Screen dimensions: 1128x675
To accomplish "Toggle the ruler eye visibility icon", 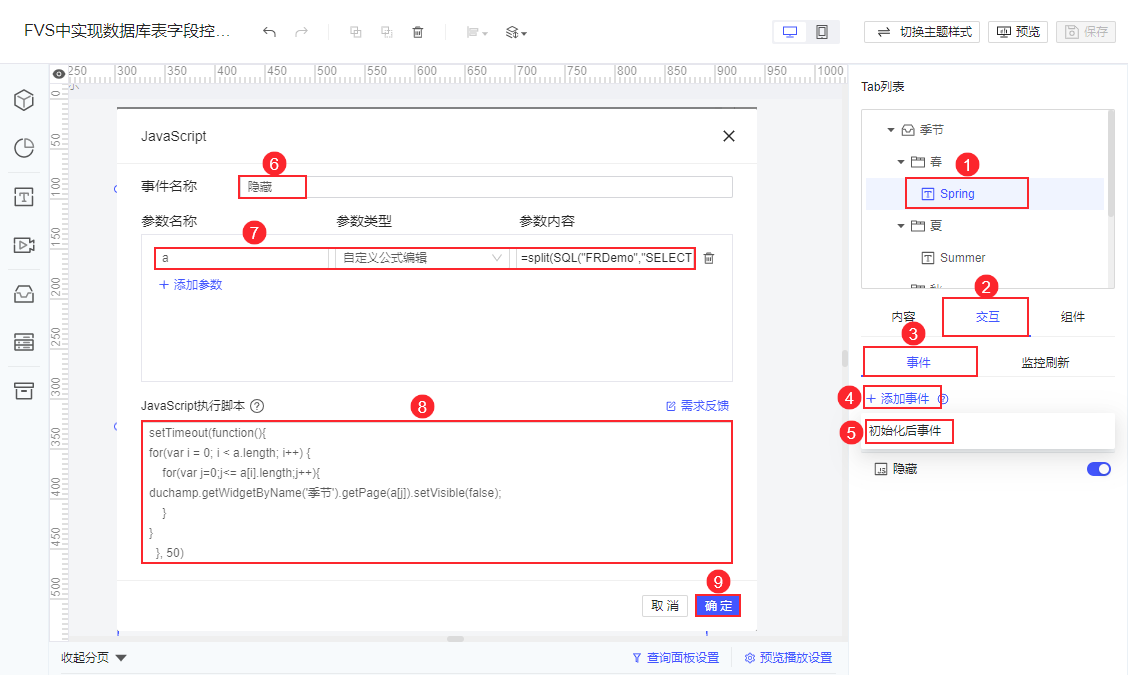I will (59, 73).
